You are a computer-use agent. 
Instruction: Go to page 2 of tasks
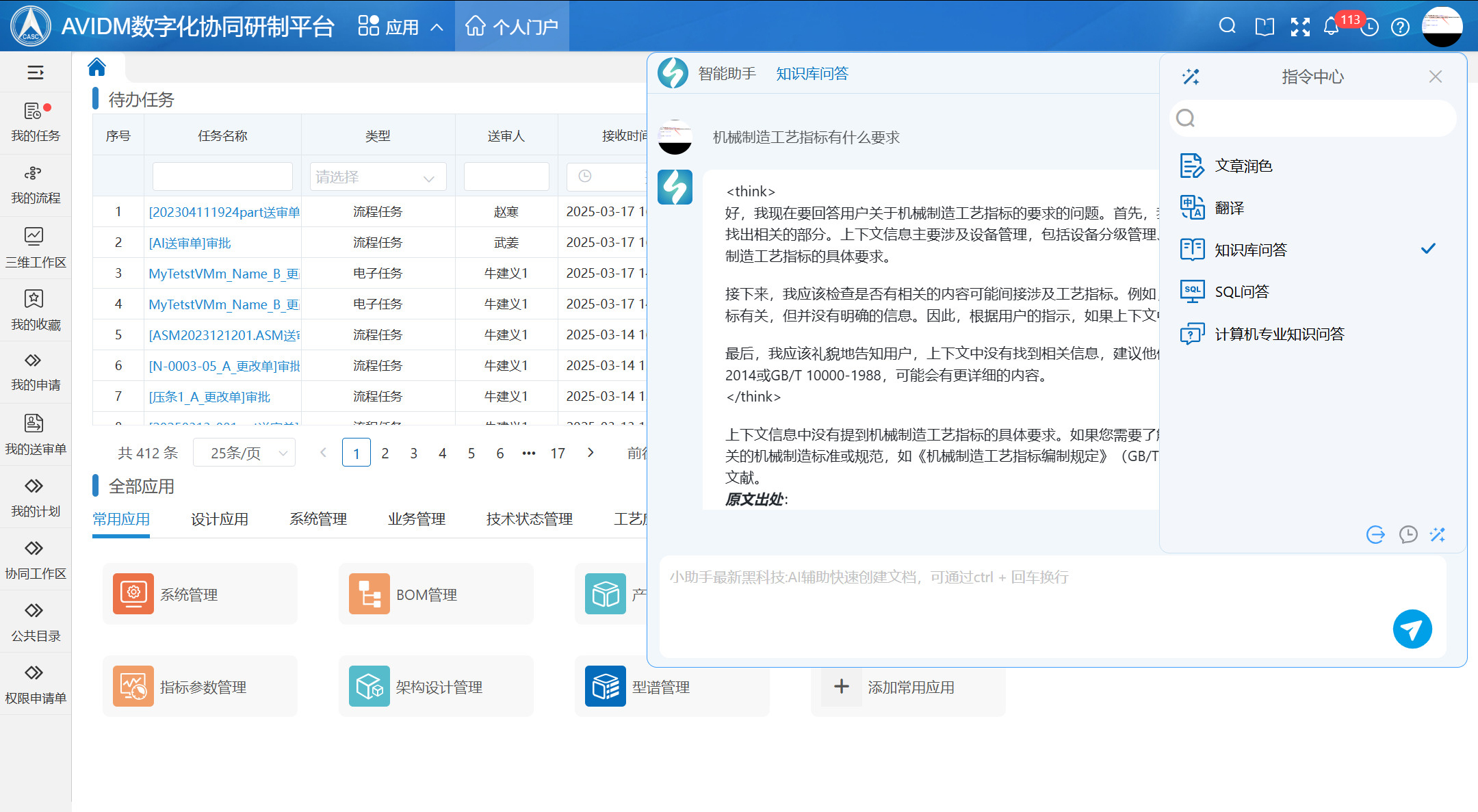pos(385,453)
